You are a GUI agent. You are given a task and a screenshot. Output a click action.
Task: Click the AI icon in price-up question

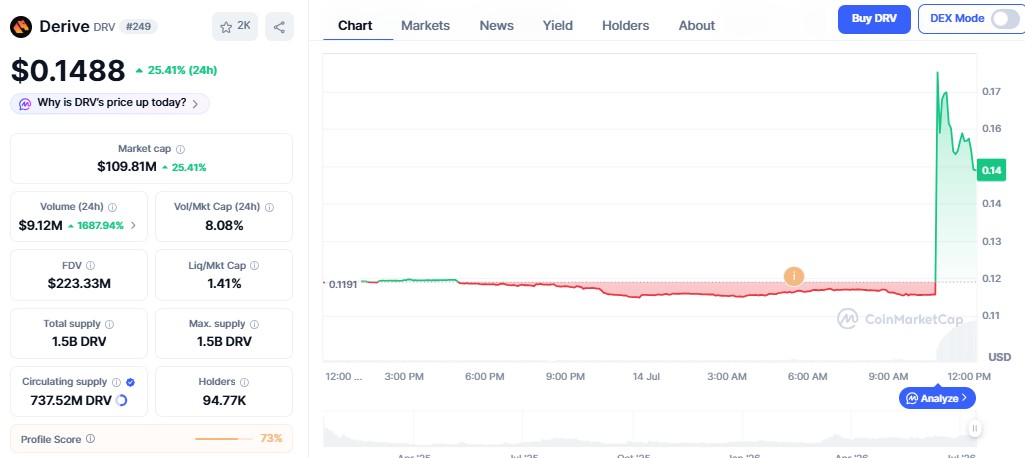[x=25, y=104]
